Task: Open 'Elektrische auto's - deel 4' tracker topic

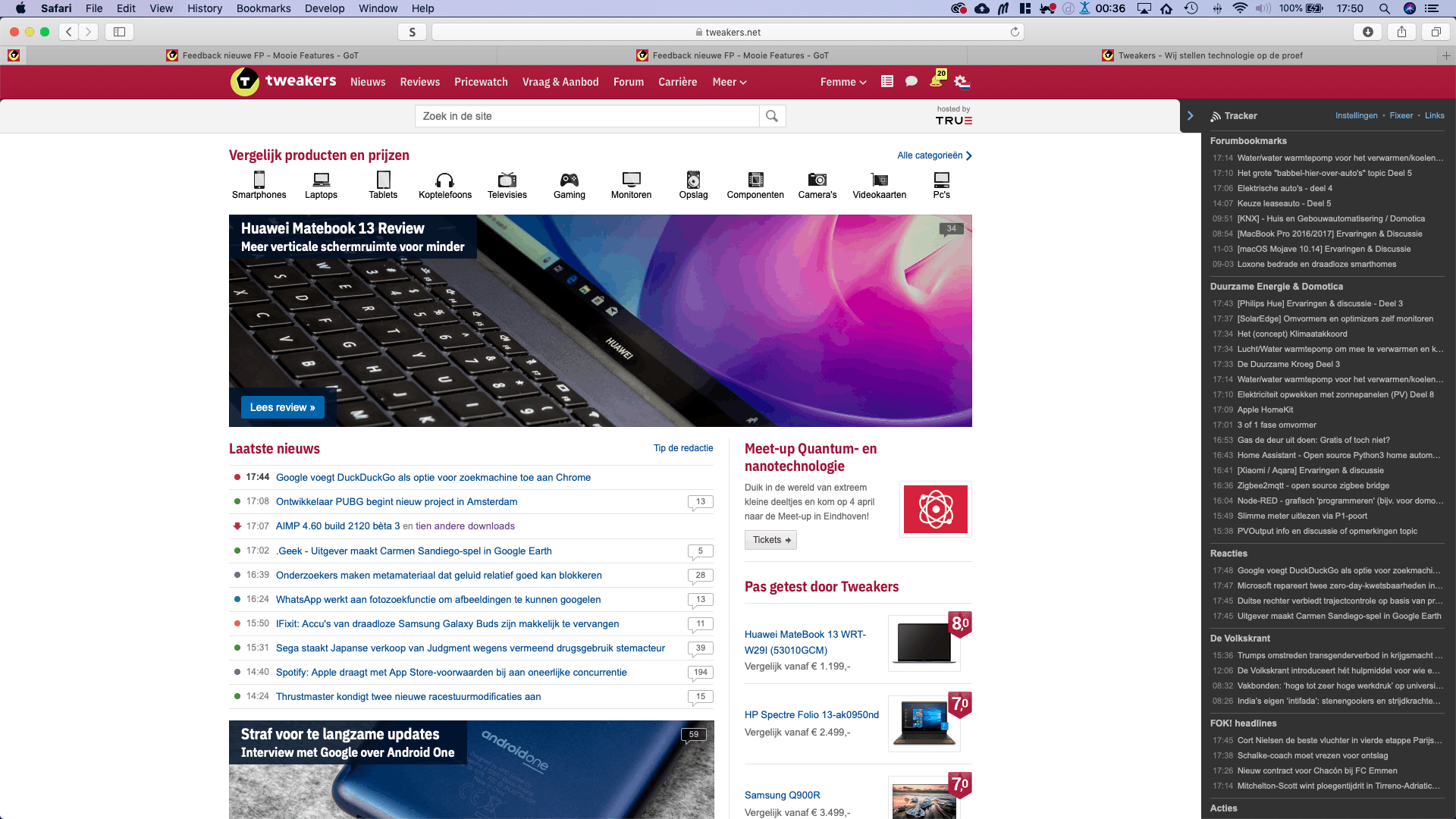Action: coord(1285,189)
